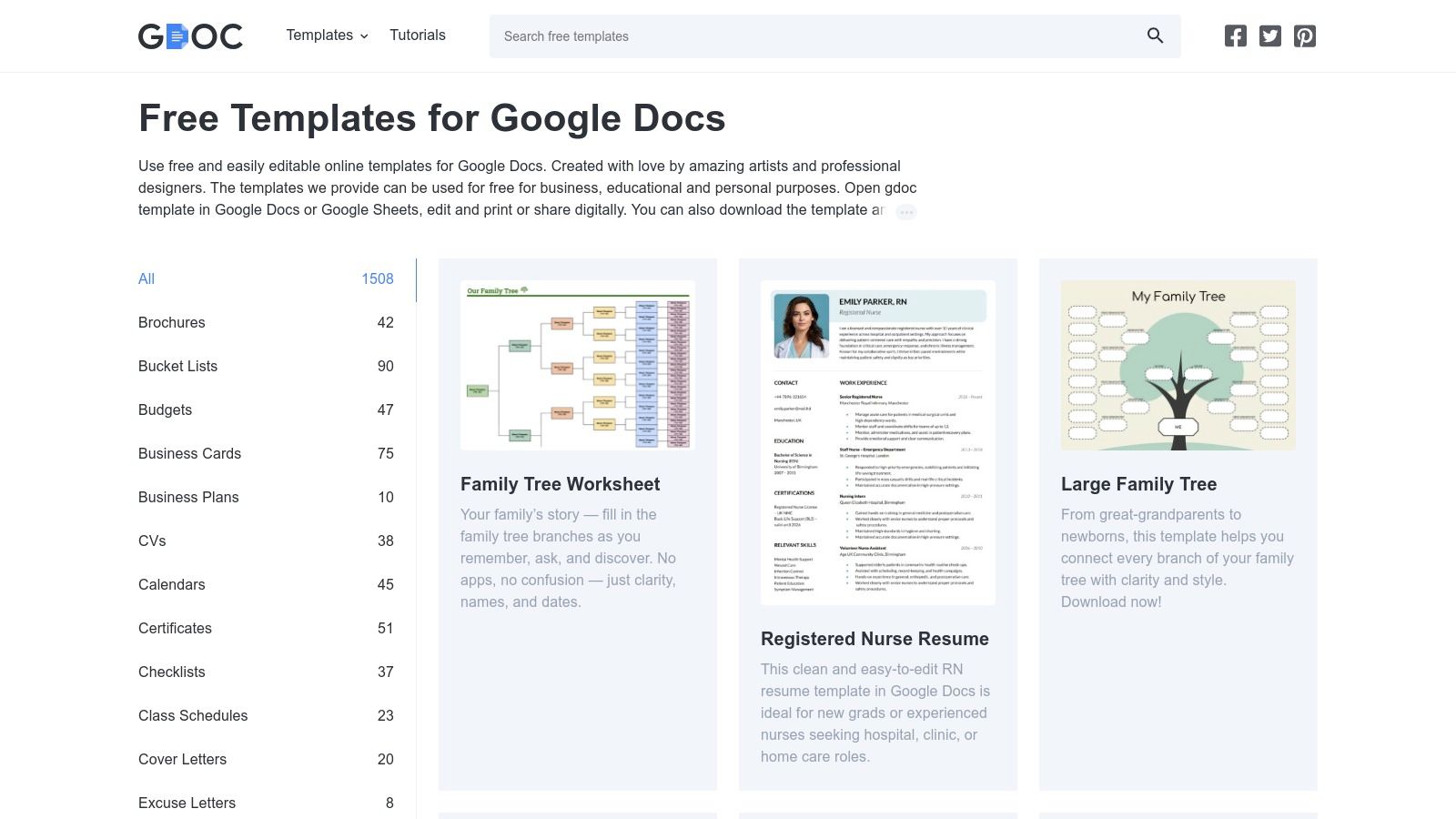Open the Facebook social icon

[1235, 35]
